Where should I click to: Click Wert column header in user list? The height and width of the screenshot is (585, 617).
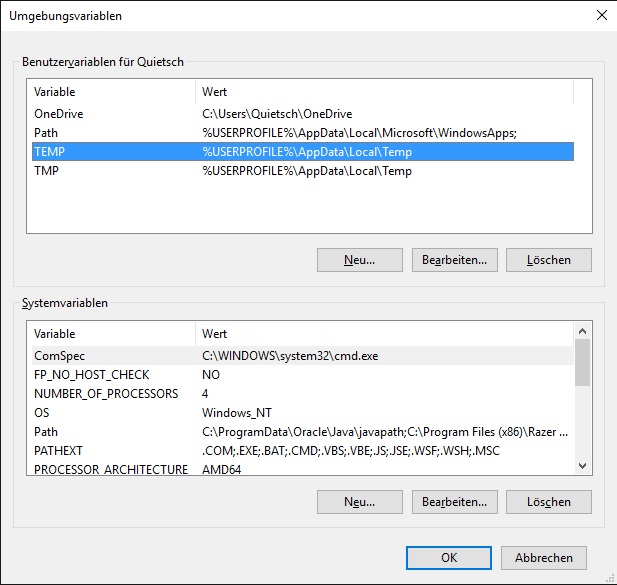coord(384,92)
